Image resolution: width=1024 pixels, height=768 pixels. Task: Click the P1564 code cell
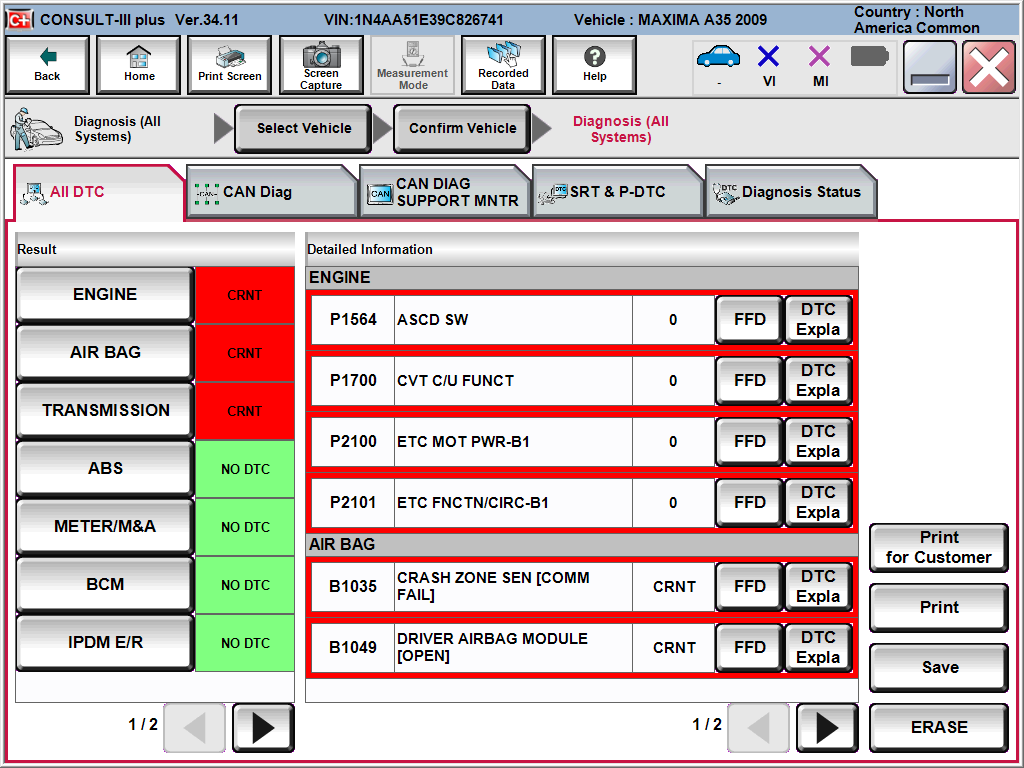(353, 320)
